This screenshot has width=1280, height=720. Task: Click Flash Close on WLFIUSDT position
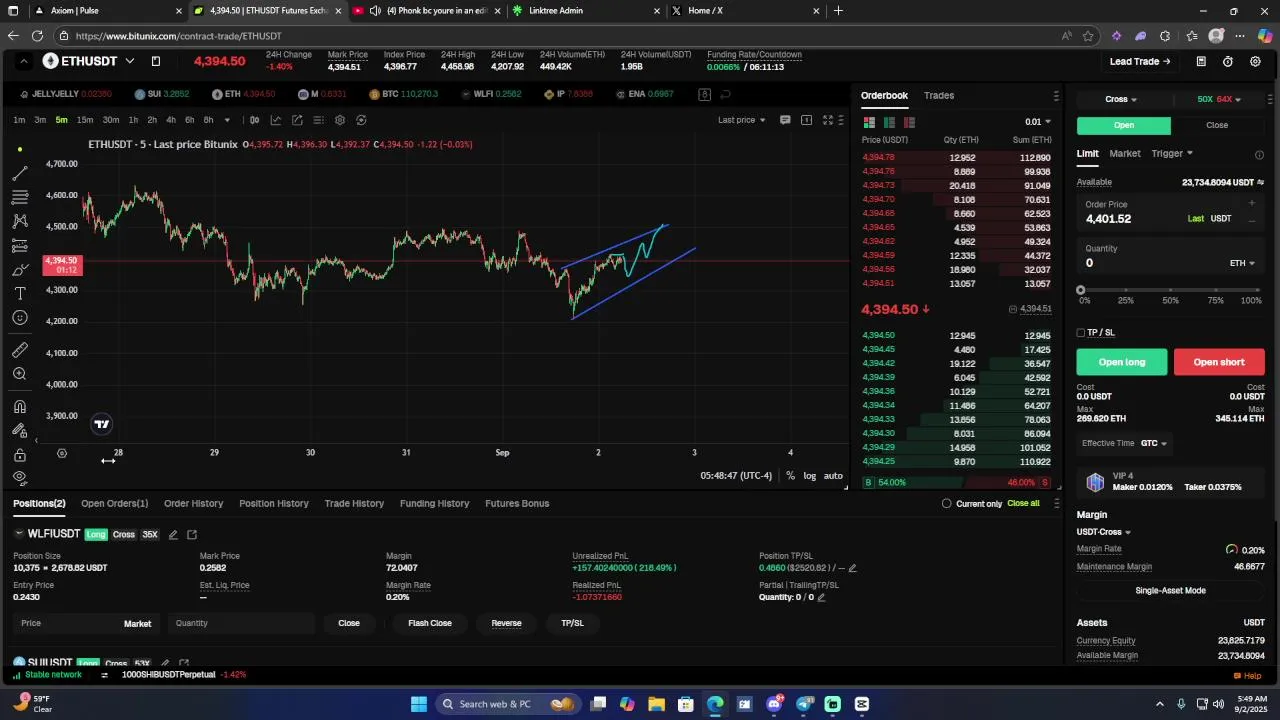[430, 623]
